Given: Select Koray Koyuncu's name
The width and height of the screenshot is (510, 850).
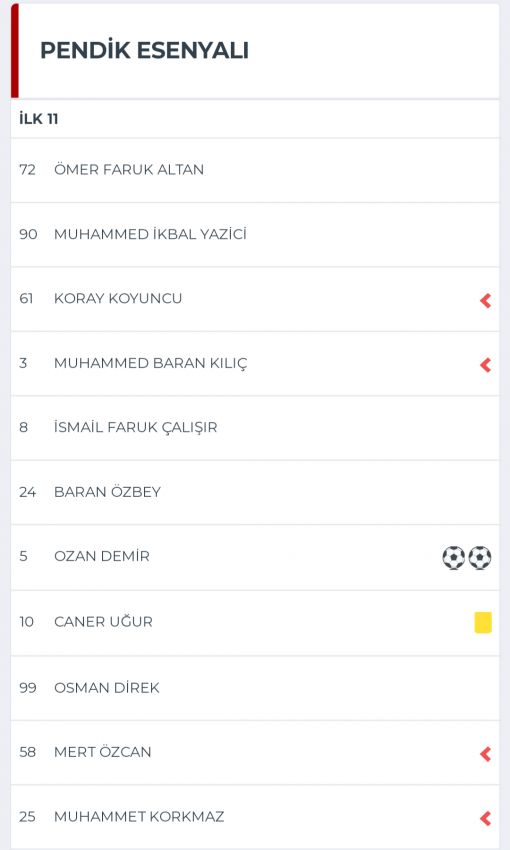Looking at the screenshot, I should 118,299.
